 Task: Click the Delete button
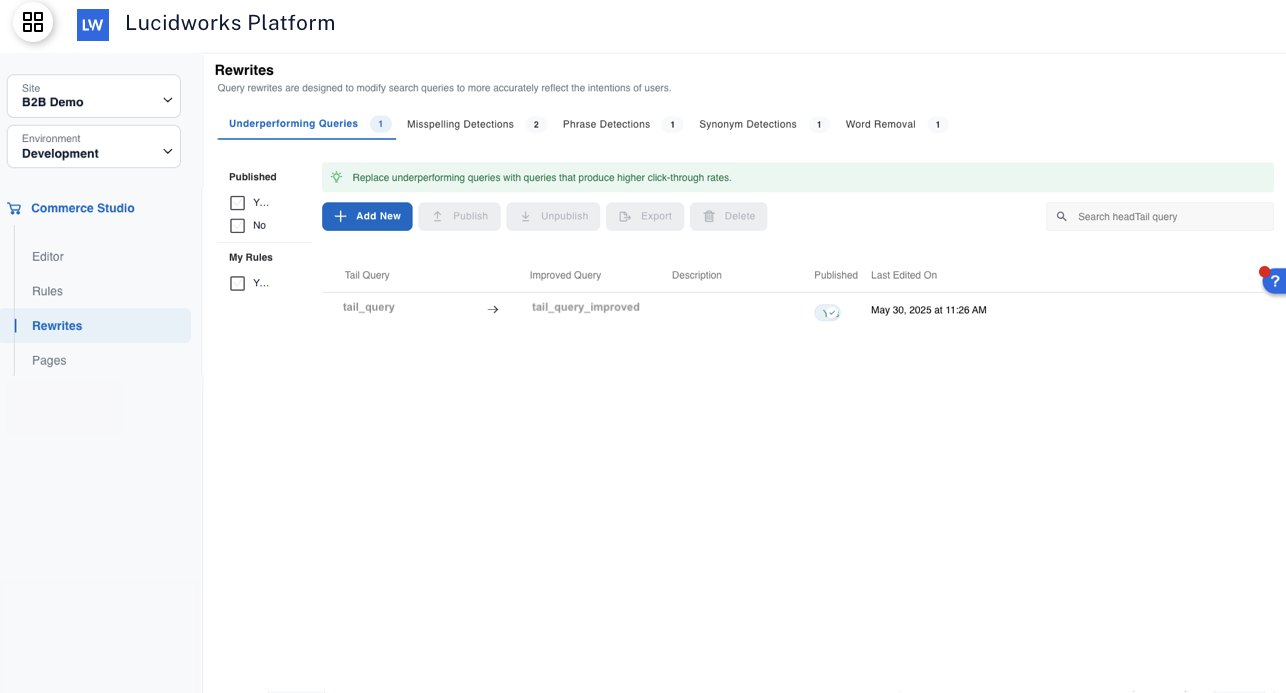pos(729,216)
